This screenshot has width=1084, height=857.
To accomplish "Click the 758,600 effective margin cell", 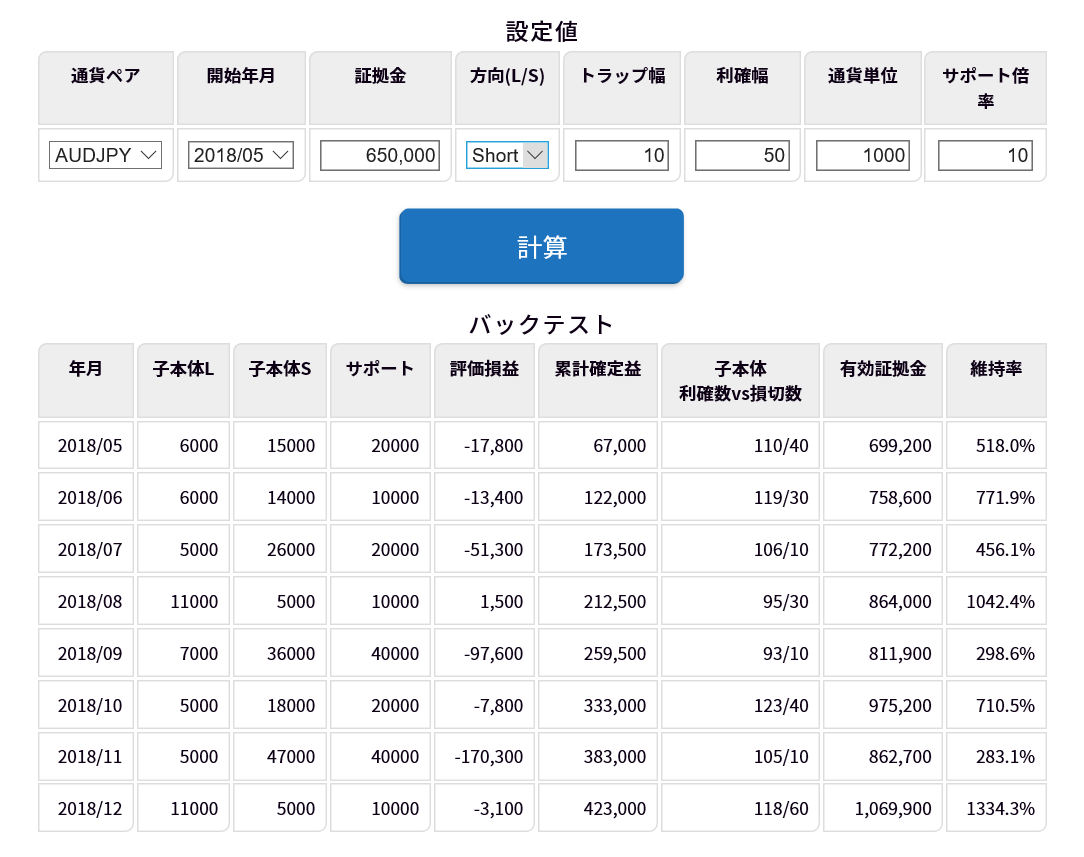I will [883, 497].
